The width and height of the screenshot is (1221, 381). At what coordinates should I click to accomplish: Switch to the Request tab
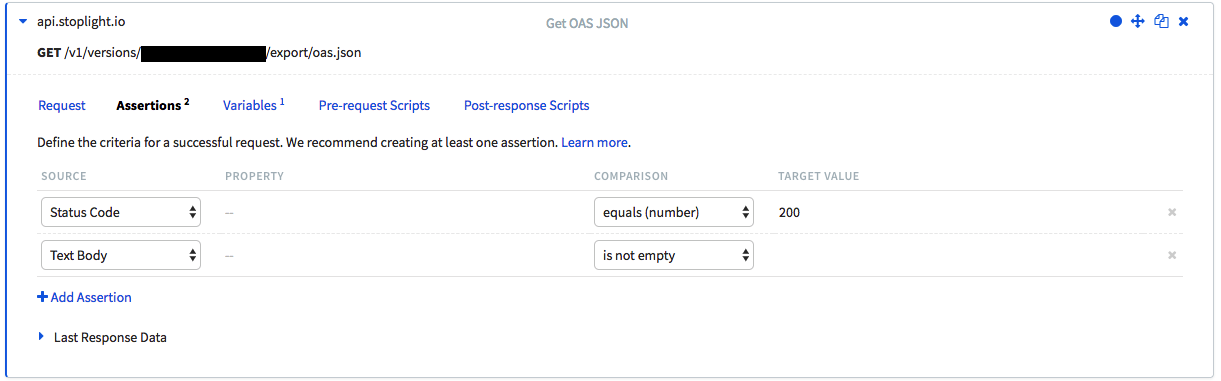tap(62, 105)
